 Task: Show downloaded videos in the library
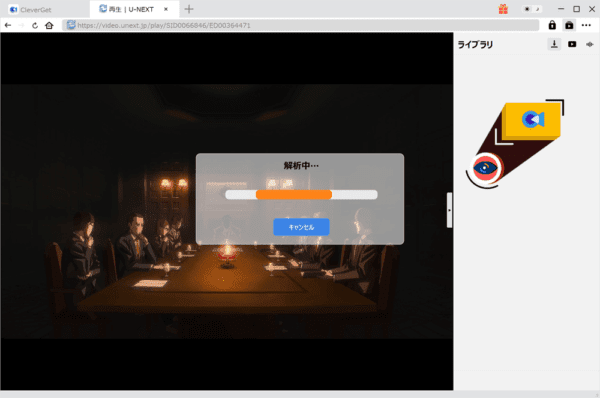[572, 44]
